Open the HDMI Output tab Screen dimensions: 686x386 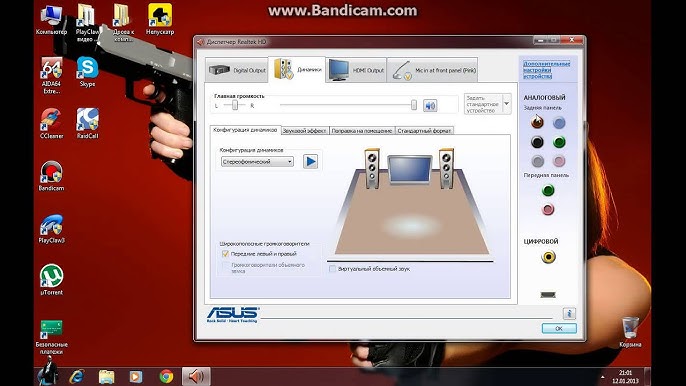coord(356,70)
